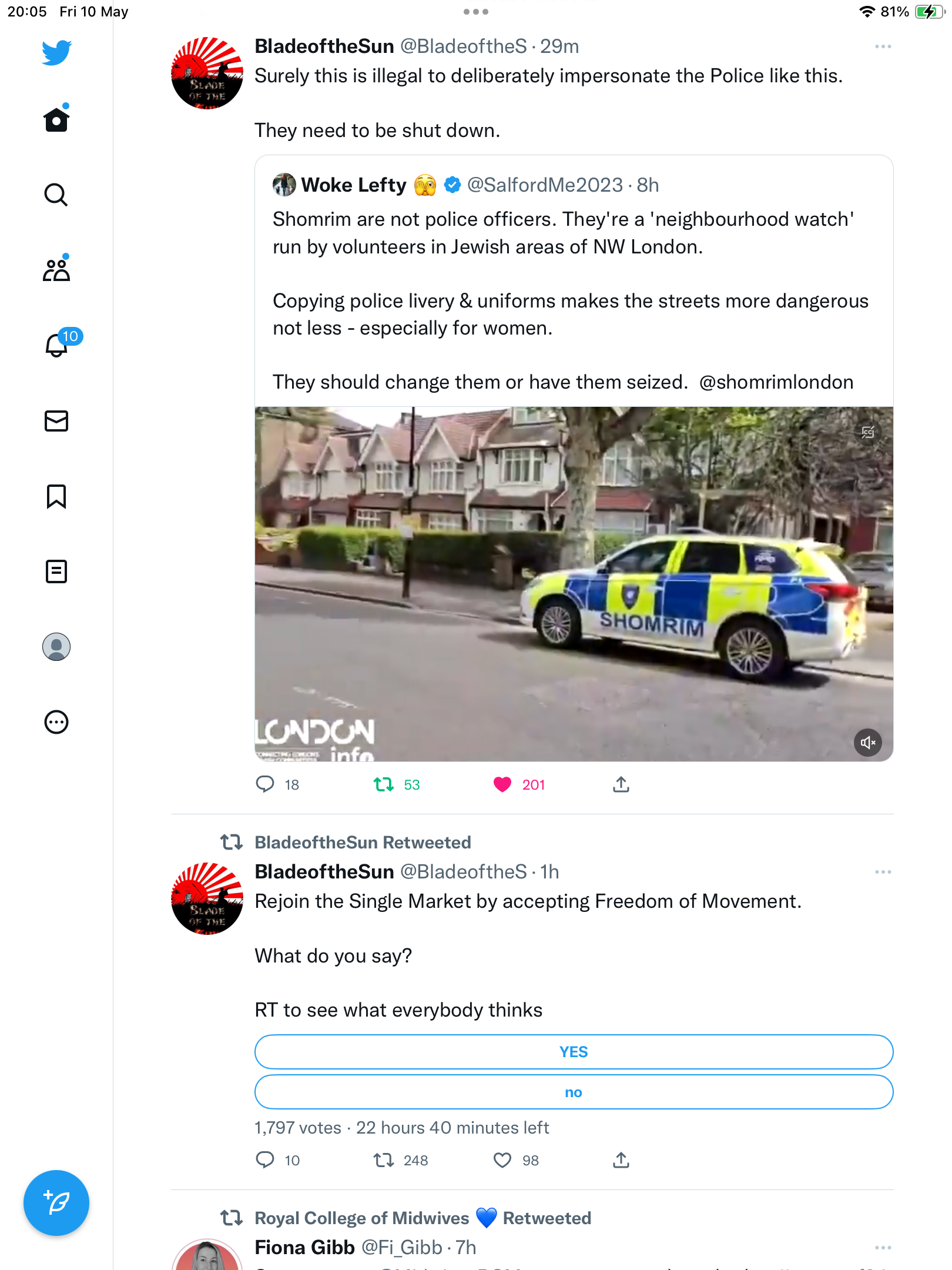Like the poll tweet with 98 likes
This screenshot has width=952, height=1270.
point(502,1160)
